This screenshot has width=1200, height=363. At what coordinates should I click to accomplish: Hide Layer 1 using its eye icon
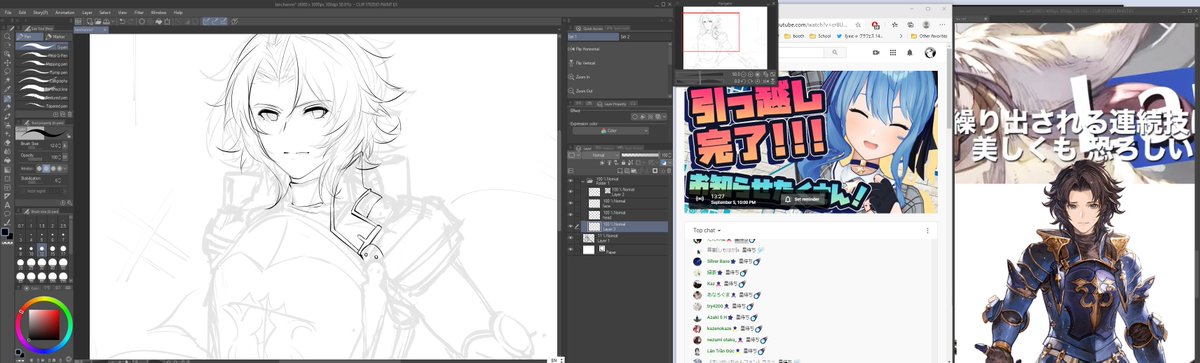coord(572,238)
